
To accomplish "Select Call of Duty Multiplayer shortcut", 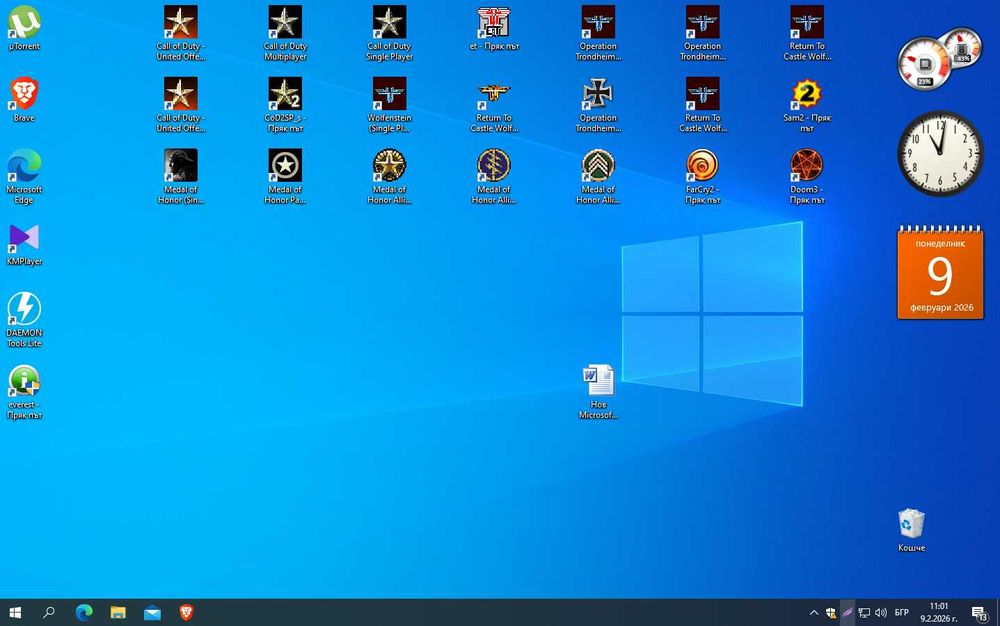I will 285,33.
